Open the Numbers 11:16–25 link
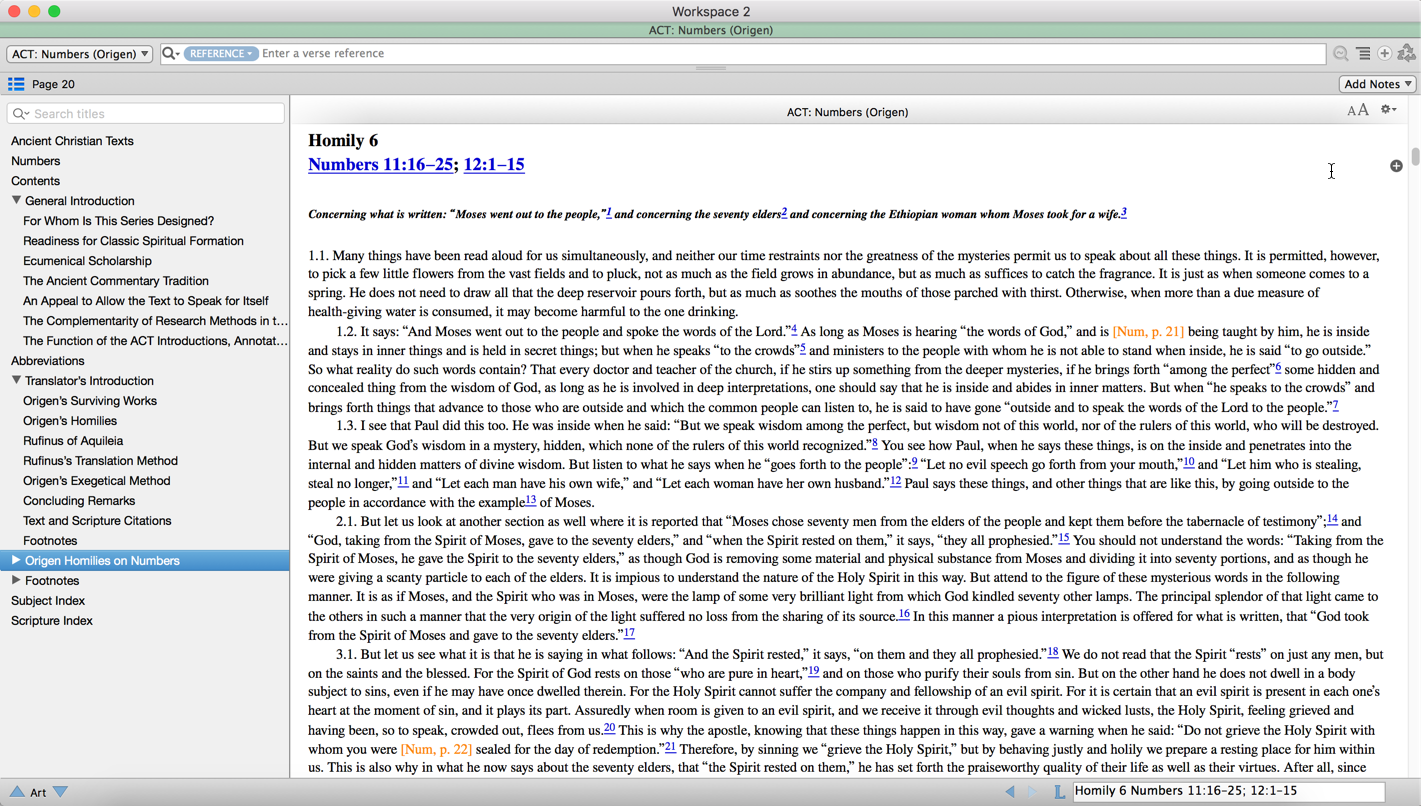The height and width of the screenshot is (806, 1423). coord(380,165)
